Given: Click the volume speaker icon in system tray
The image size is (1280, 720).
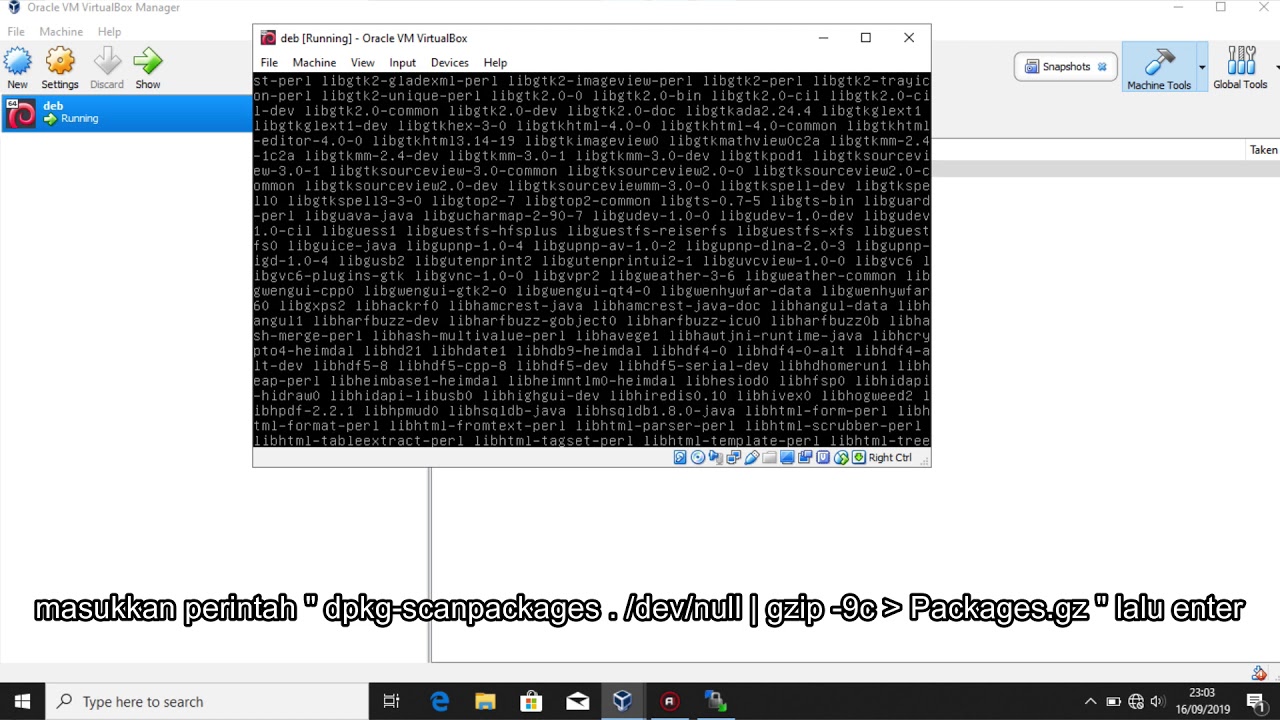Looking at the screenshot, I should tap(1158, 702).
